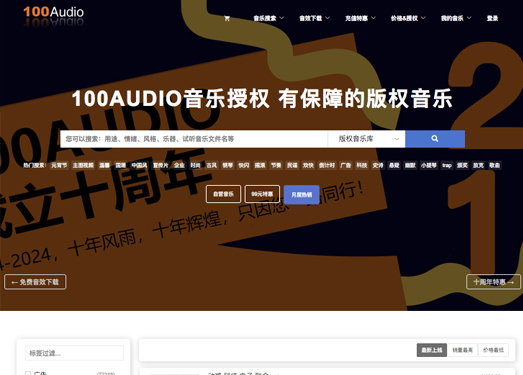Switch to the 最新上线 sort tab
Viewport: 523px width, 375px height.
432,350
